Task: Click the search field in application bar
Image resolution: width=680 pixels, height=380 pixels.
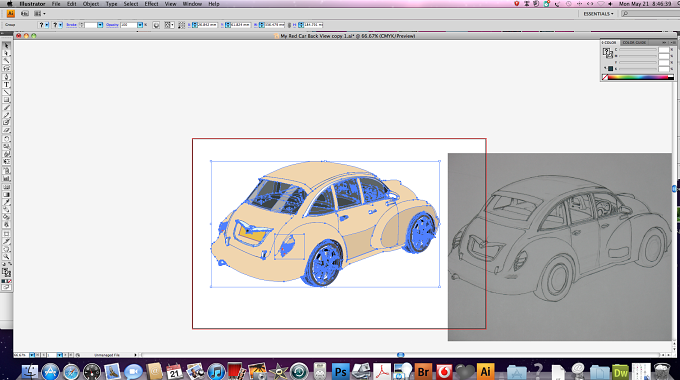Action: click(x=652, y=14)
